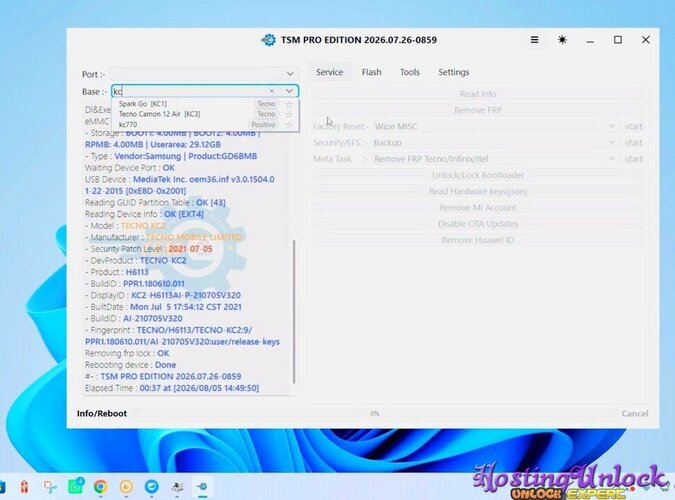Click the Disable OTA Updates button

[x=478, y=224]
